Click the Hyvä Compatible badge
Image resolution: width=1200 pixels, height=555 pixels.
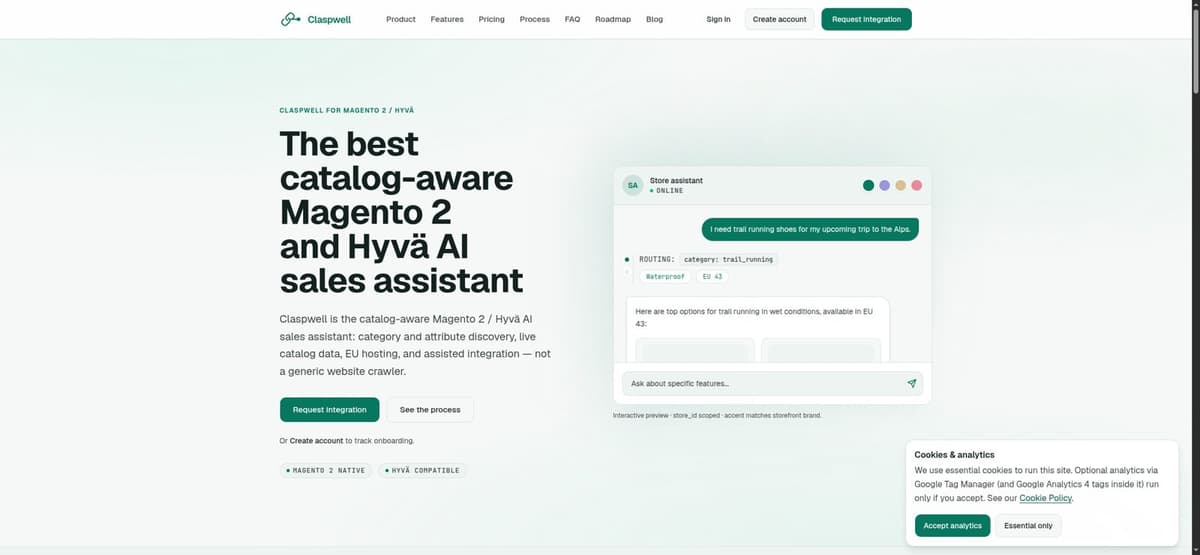click(422, 470)
